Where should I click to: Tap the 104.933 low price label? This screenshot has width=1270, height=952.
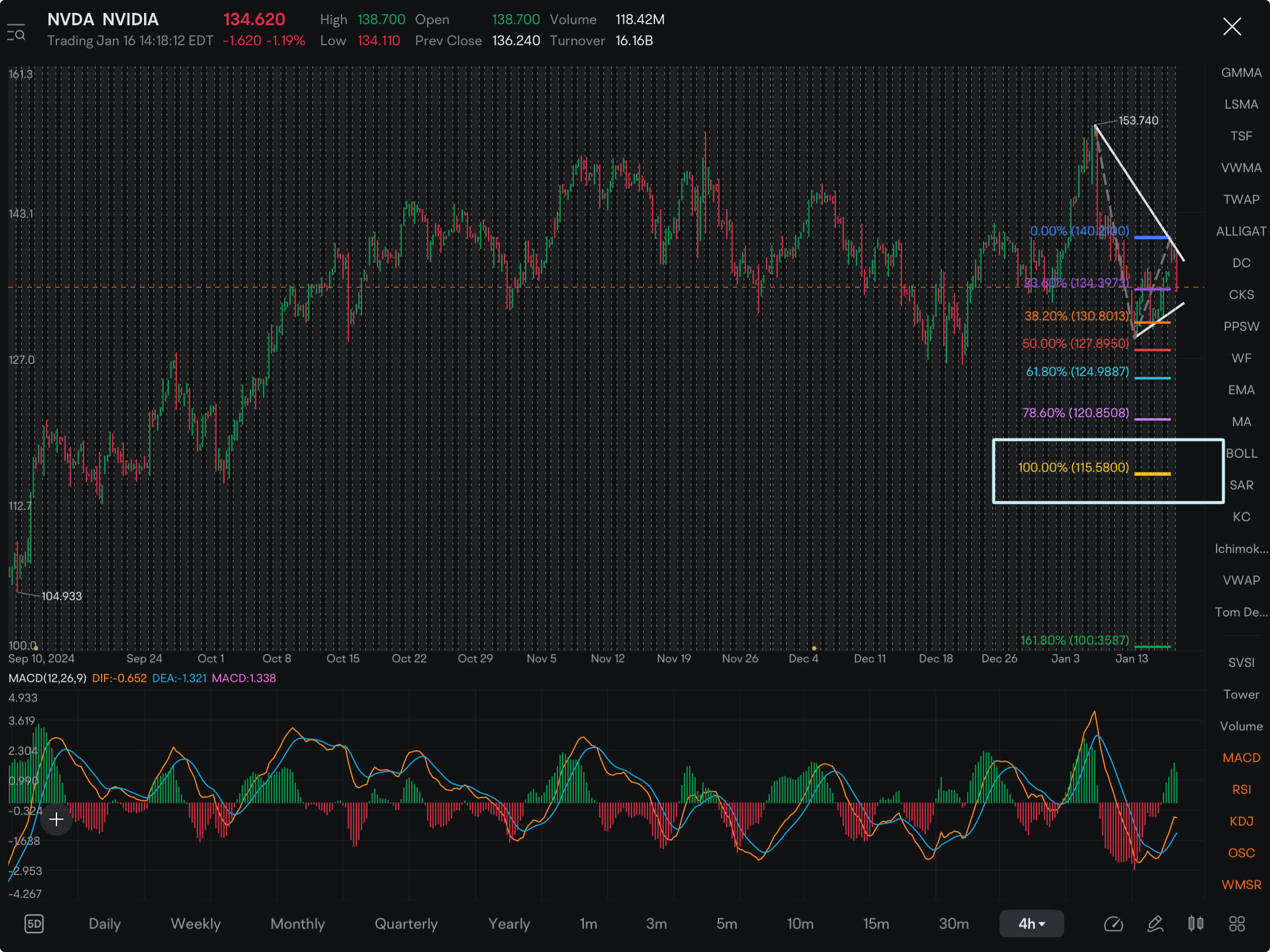click(x=62, y=596)
